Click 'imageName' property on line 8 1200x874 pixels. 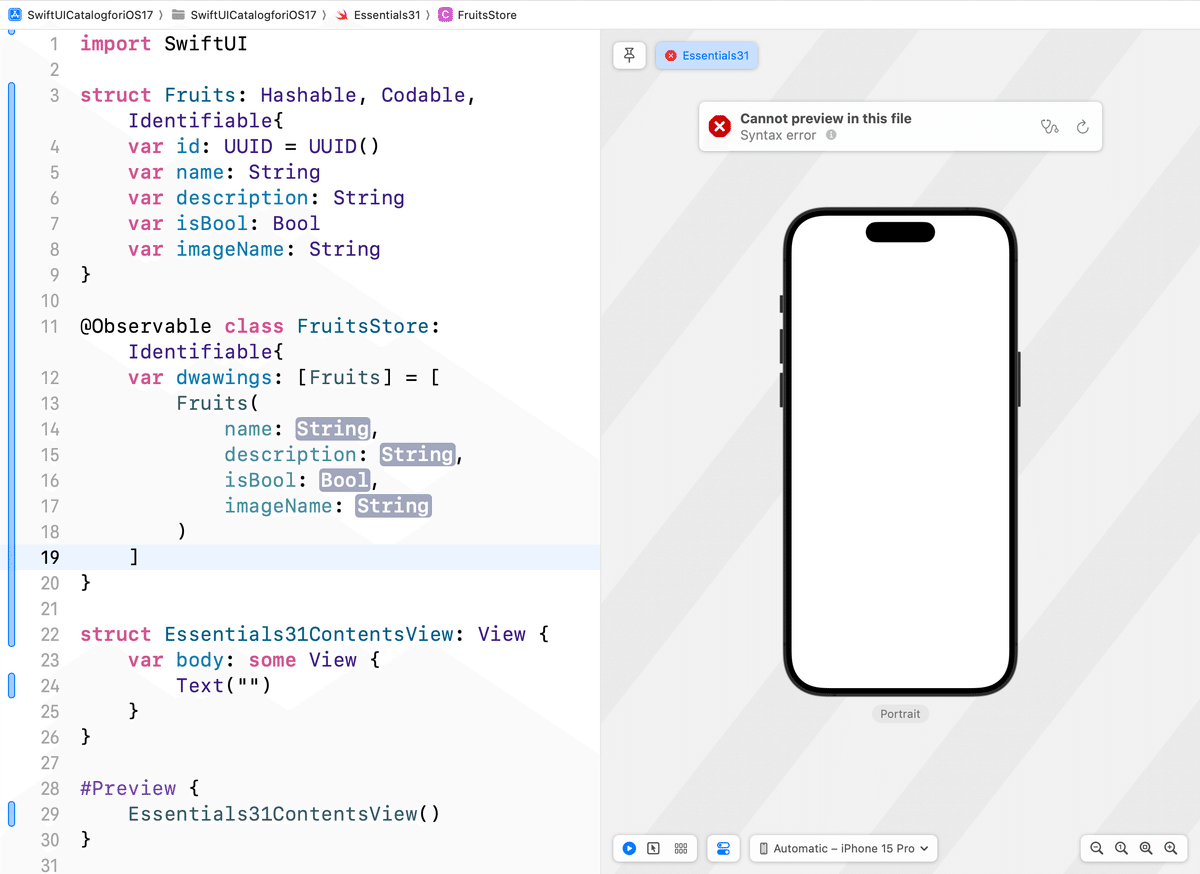tap(231, 249)
